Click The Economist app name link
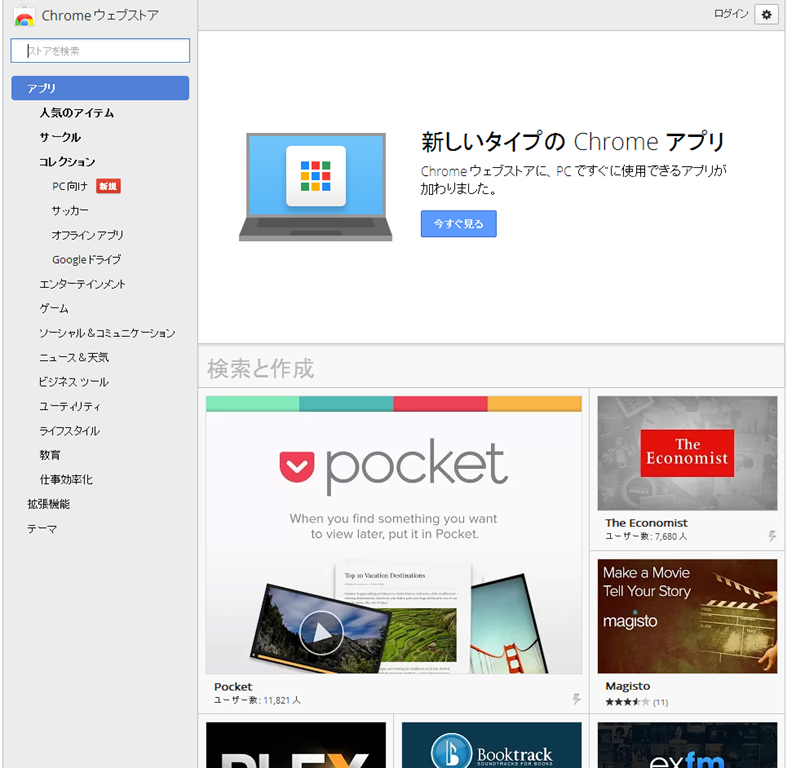Screen dimensions: 805x768 [646, 523]
